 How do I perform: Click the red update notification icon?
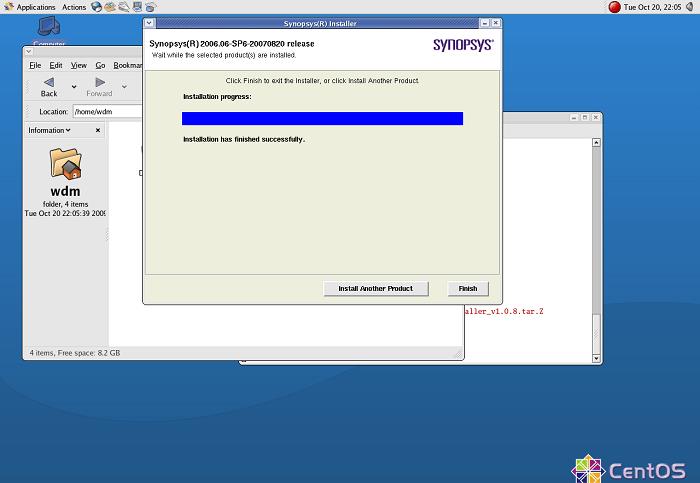(614, 7)
